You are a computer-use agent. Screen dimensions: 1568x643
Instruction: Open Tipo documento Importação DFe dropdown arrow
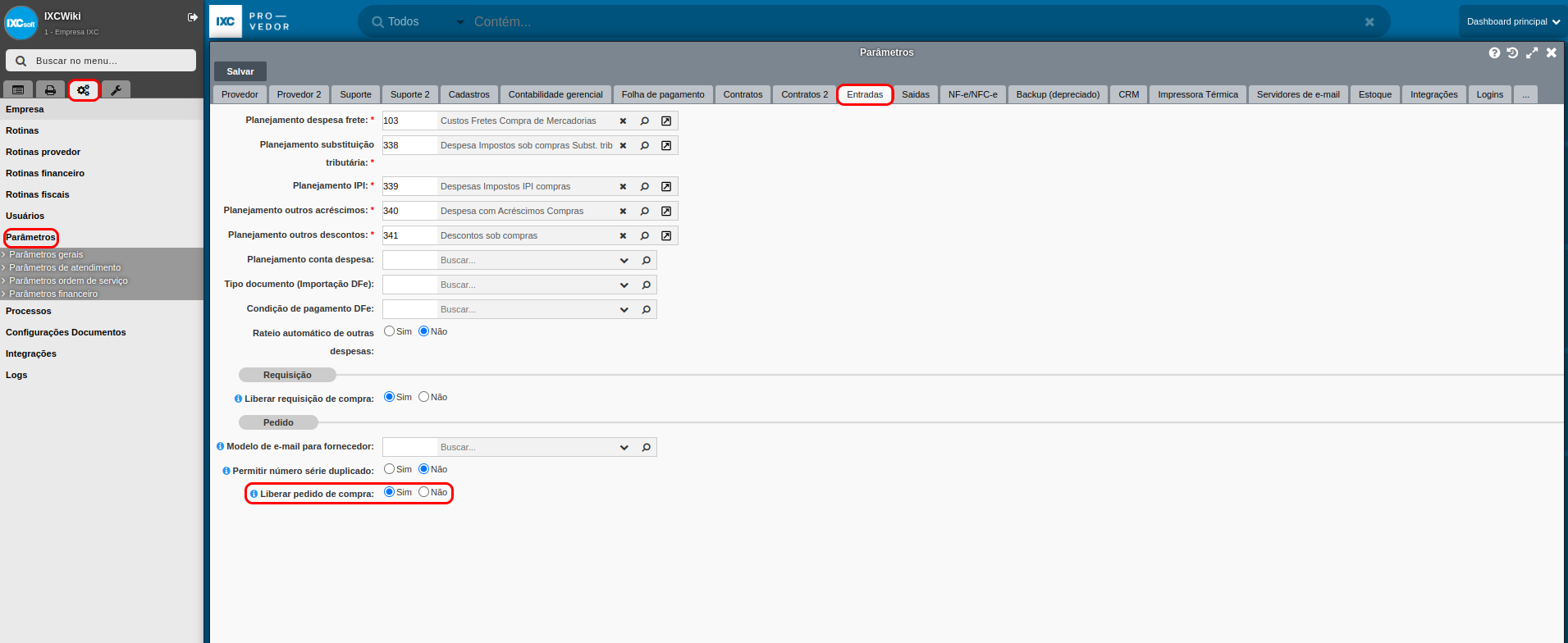(624, 285)
